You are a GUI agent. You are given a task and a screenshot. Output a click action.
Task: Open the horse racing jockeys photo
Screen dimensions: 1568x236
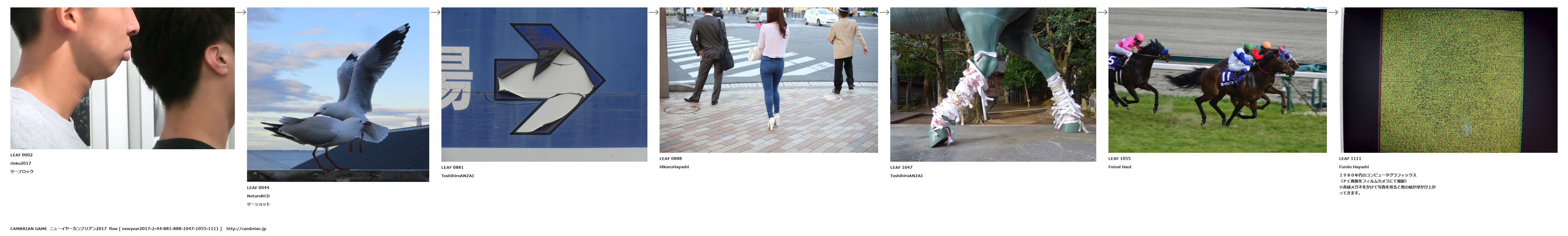[x=1217, y=80]
